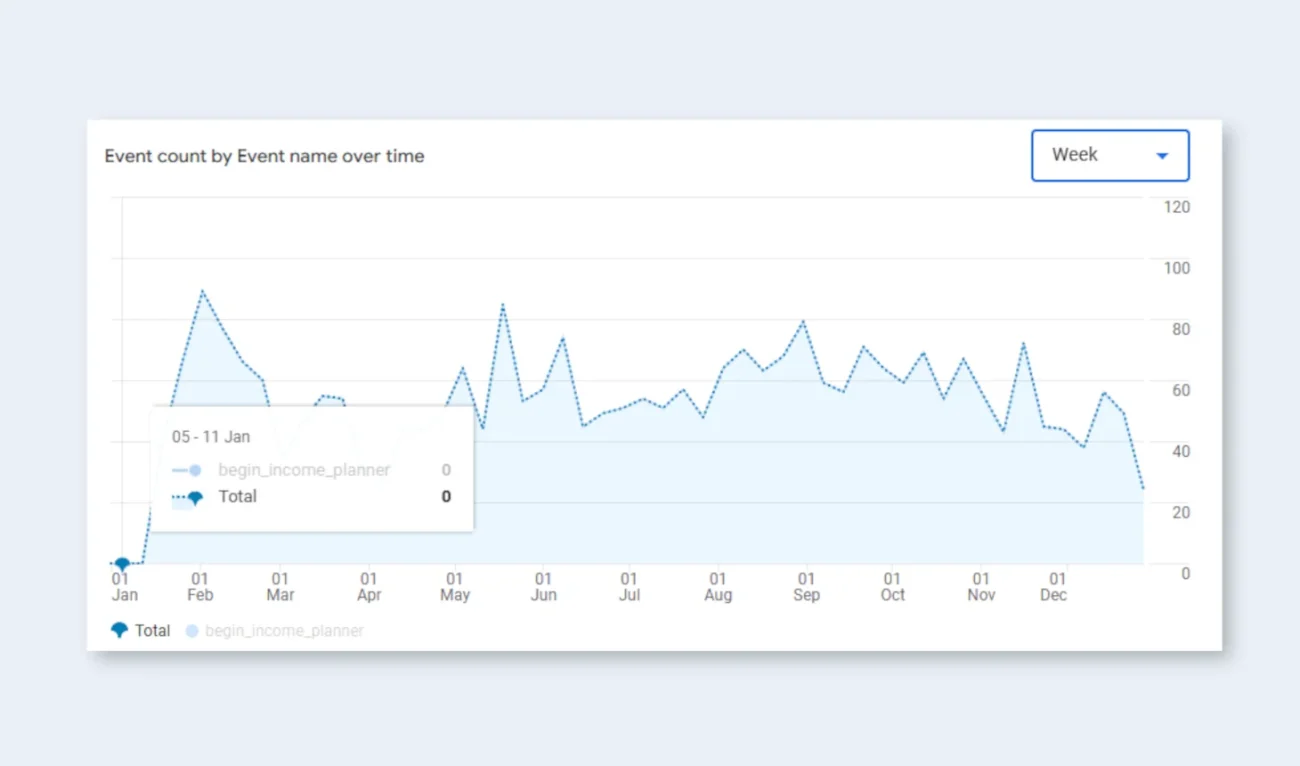Click the dropdown arrow next to Week
Viewport: 1300px width, 766px height.
(x=1162, y=156)
